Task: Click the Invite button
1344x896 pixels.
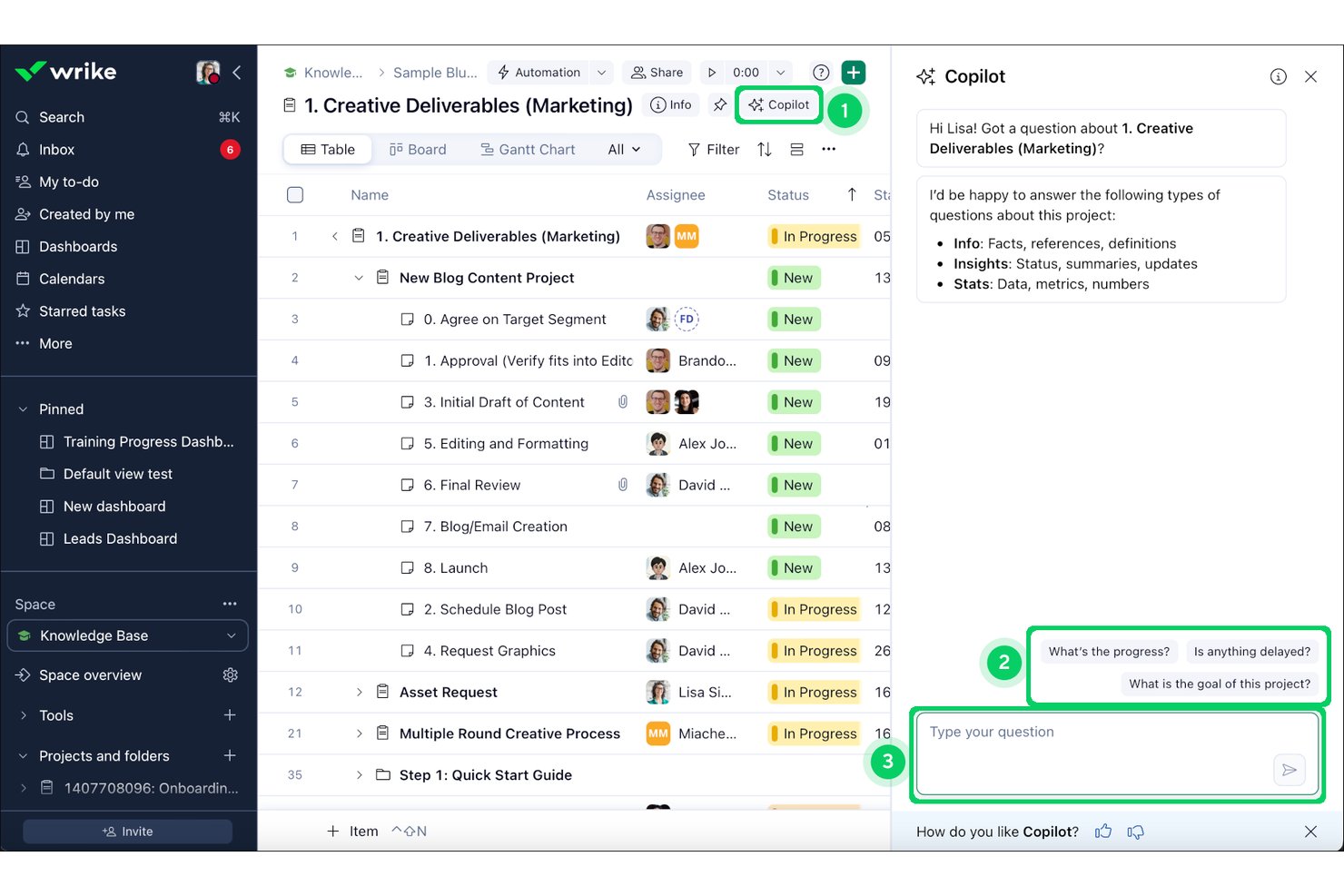Action: tap(128, 832)
